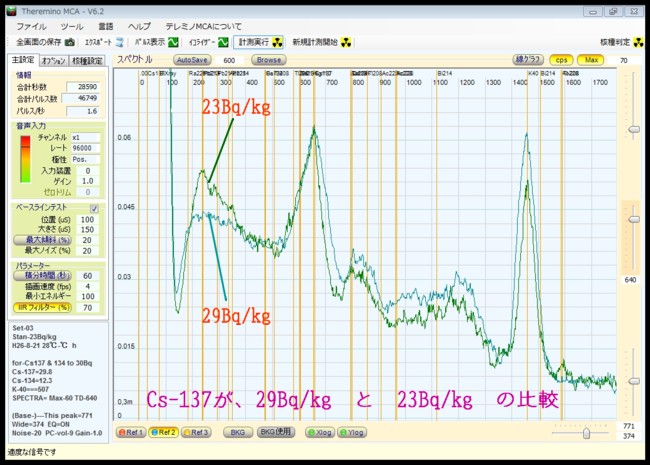Click the 位置 (uS) 100 field
Image resolution: width=650 pixels, height=465 pixels.
[x=87, y=220]
